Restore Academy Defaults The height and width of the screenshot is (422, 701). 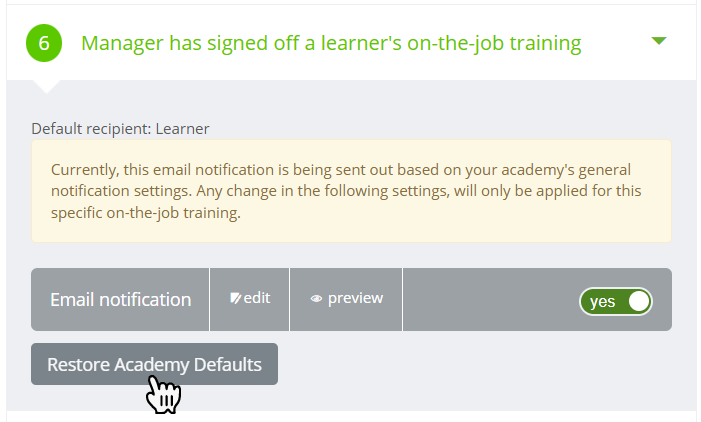tap(154, 364)
